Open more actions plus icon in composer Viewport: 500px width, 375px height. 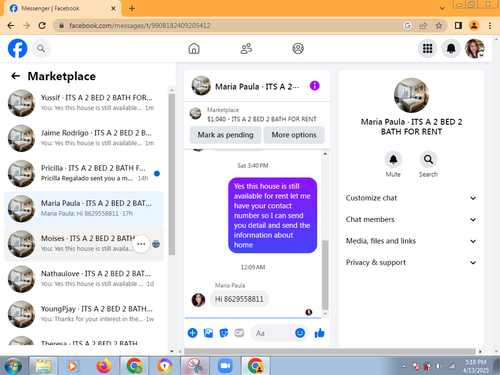coord(193,333)
